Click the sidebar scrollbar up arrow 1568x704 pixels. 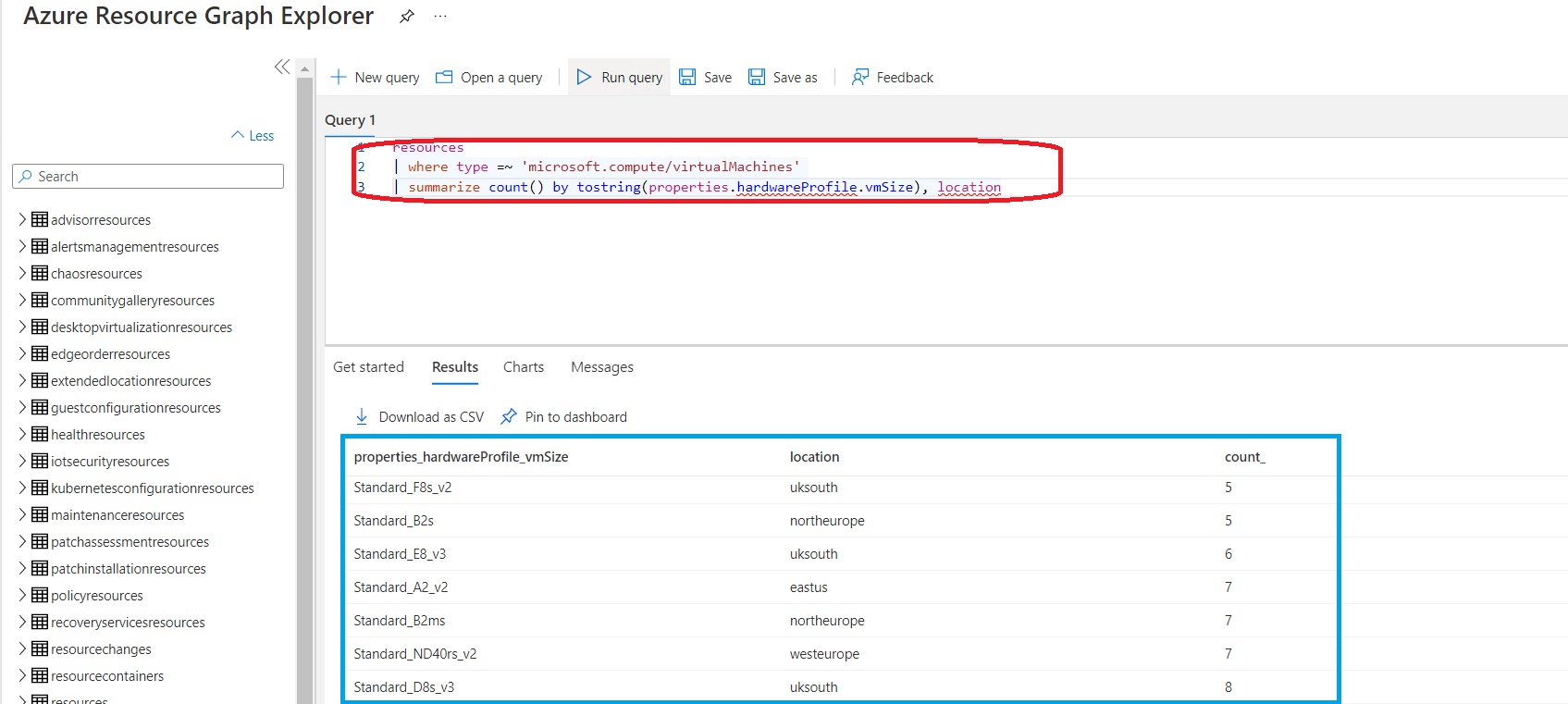pyautogui.click(x=304, y=69)
